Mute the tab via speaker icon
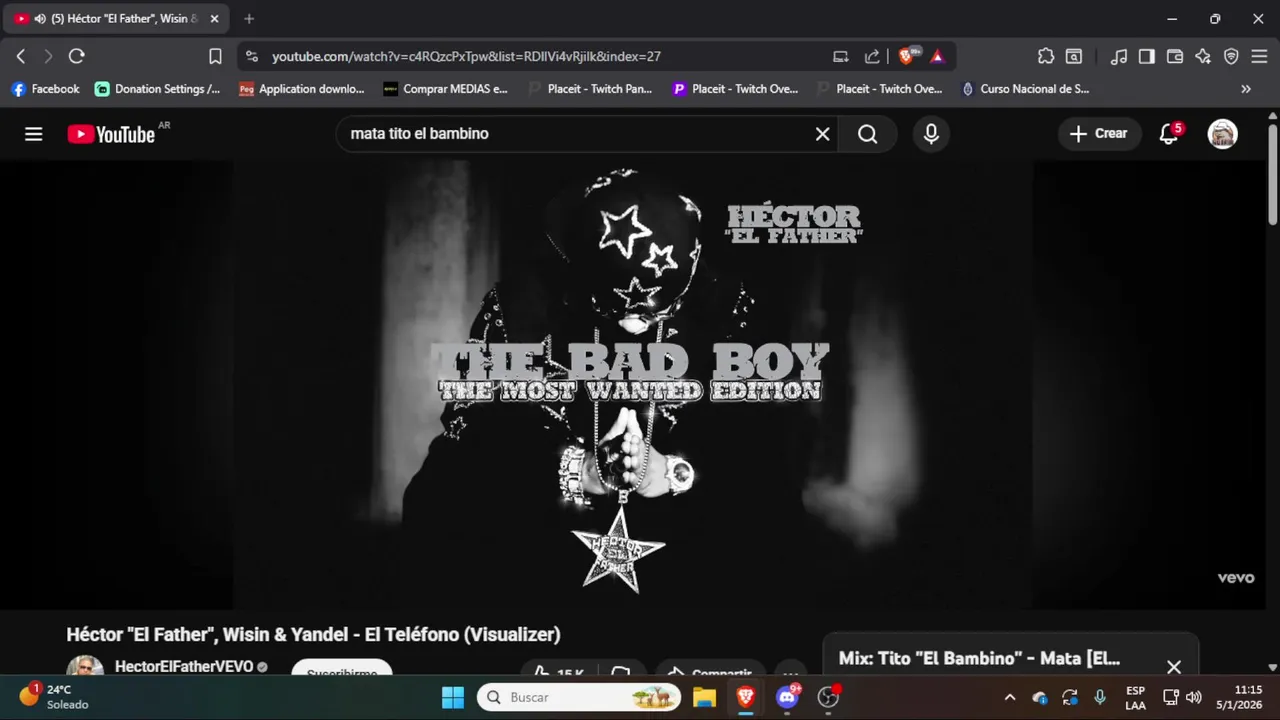This screenshot has width=1280, height=720. [x=40, y=19]
